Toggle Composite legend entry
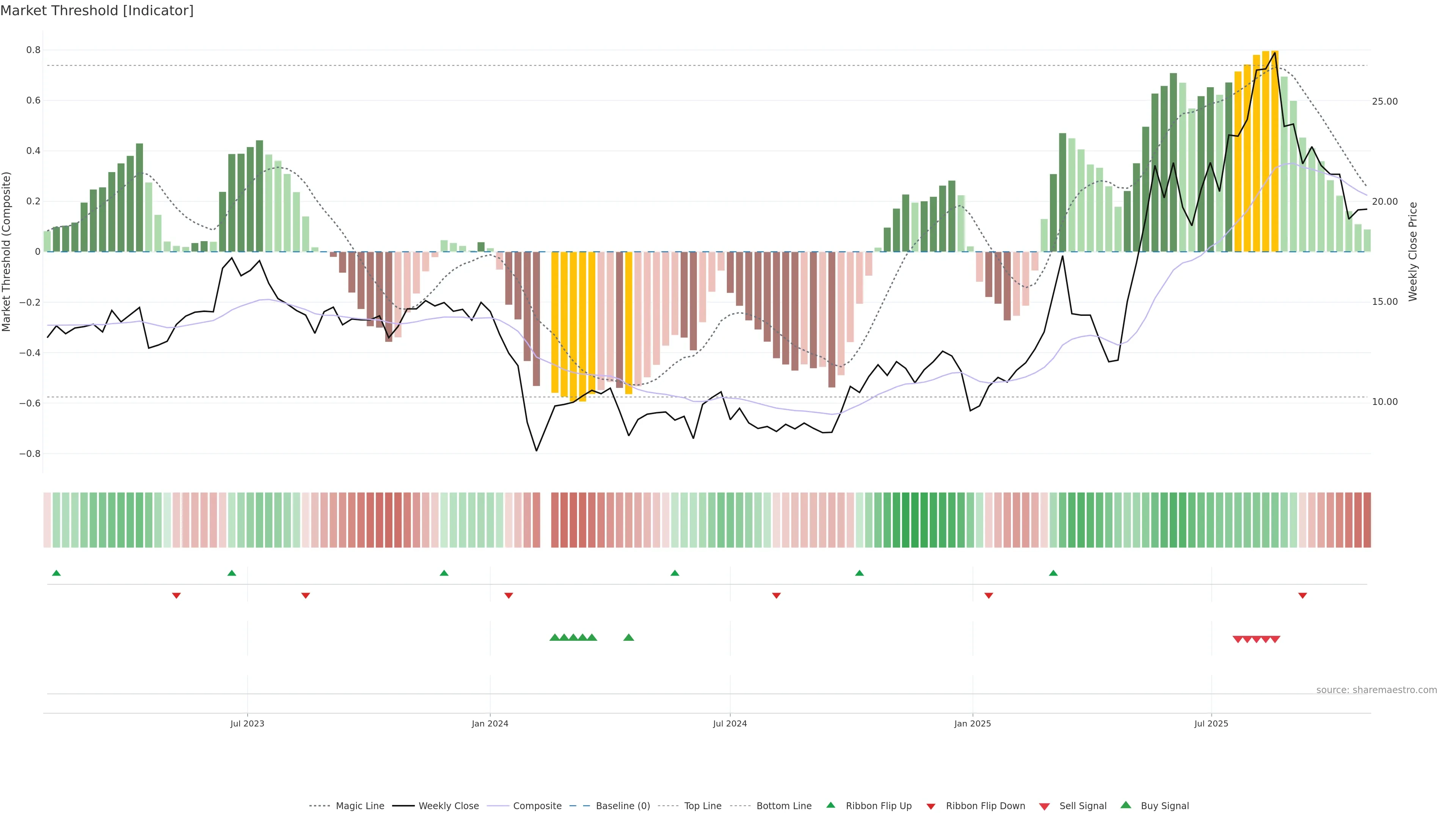1456x819 pixels. click(537, 806)
